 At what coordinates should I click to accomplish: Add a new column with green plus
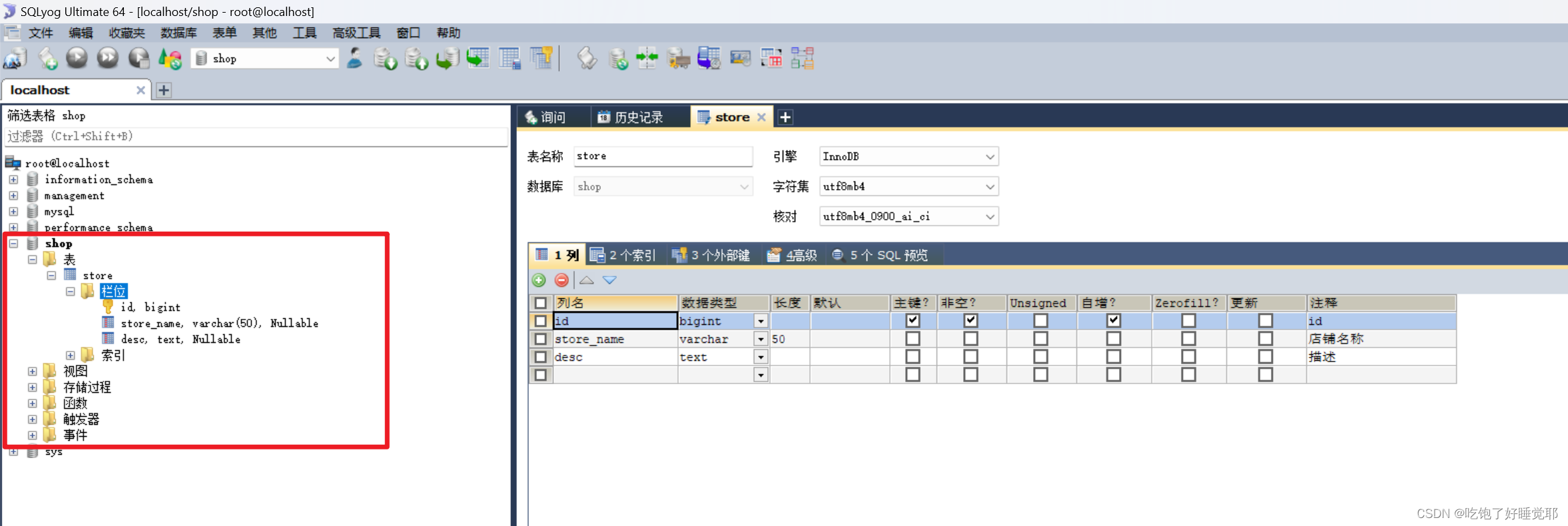(539, 280)
